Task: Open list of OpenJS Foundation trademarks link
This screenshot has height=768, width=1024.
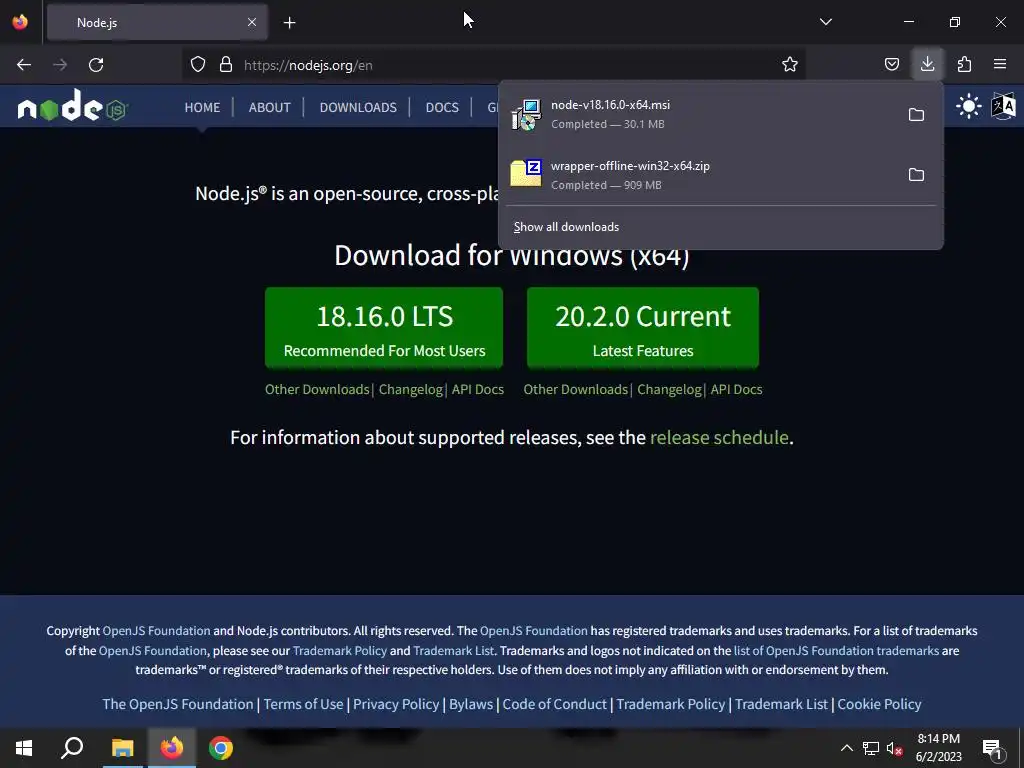Action: [x=836, y=650]
